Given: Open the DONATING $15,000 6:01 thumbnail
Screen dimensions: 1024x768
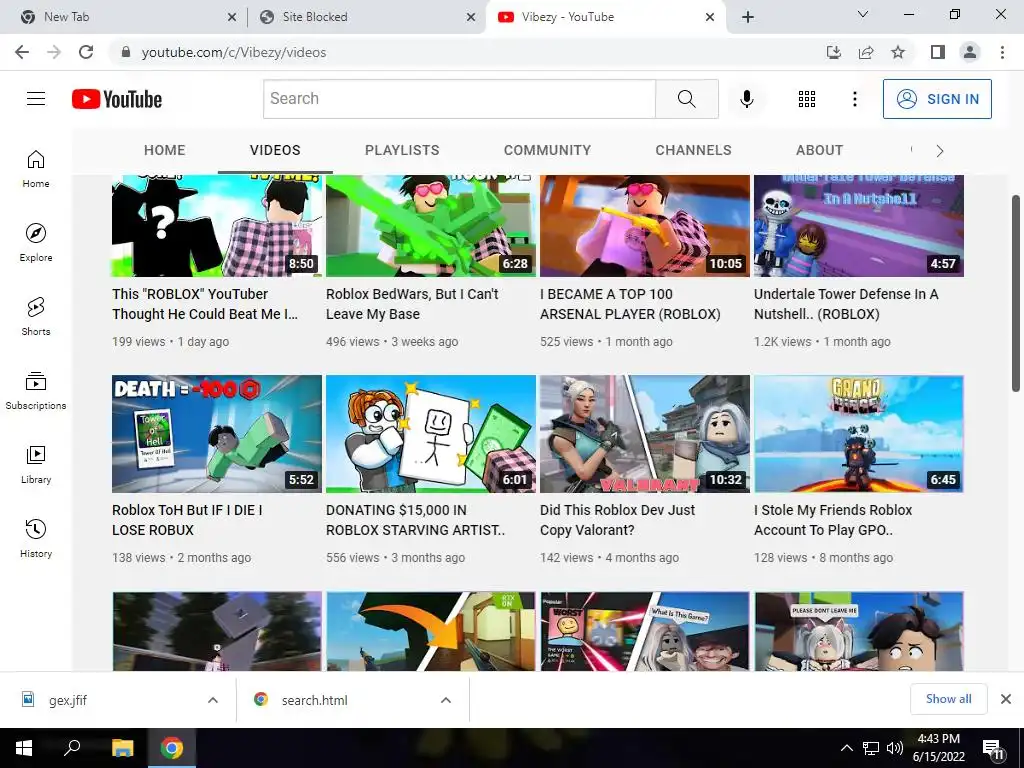Looking at the screenshot, I should [x=431, y=434].
